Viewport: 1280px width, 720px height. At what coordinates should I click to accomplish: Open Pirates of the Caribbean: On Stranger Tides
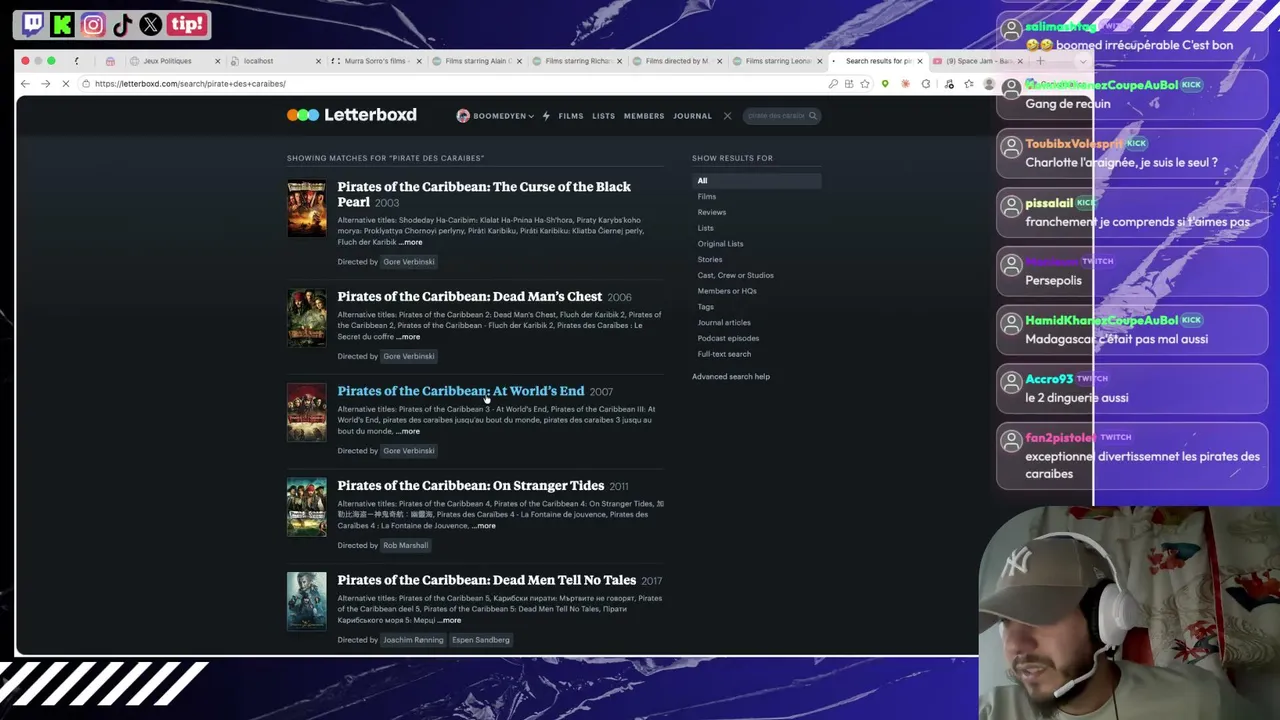[471, 485]
